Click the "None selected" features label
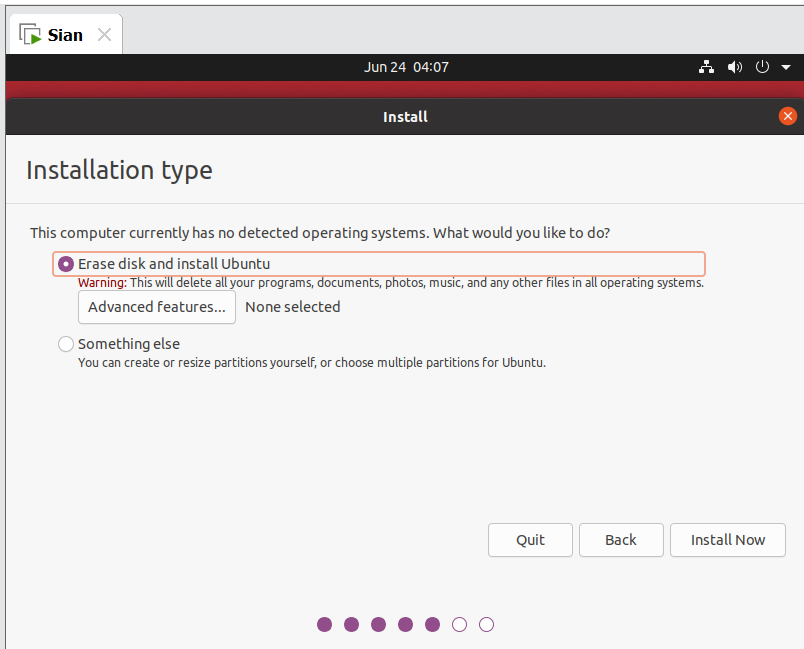Screen dimensions: 804x649 pos(292,307)
